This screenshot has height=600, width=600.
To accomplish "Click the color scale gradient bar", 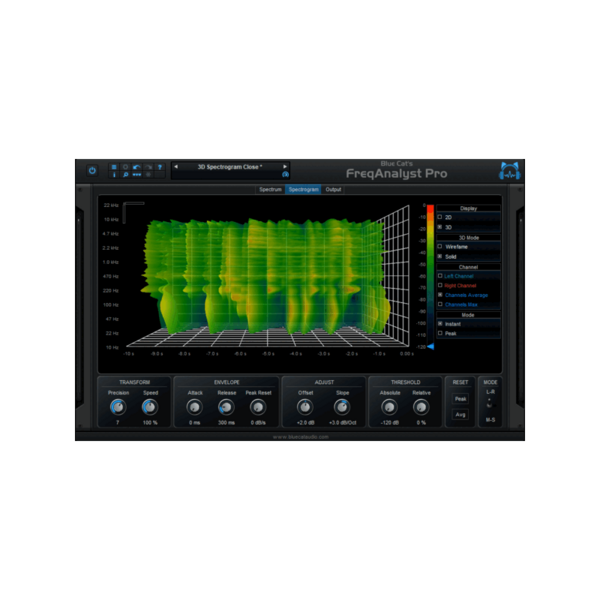I will pos(430,274).
